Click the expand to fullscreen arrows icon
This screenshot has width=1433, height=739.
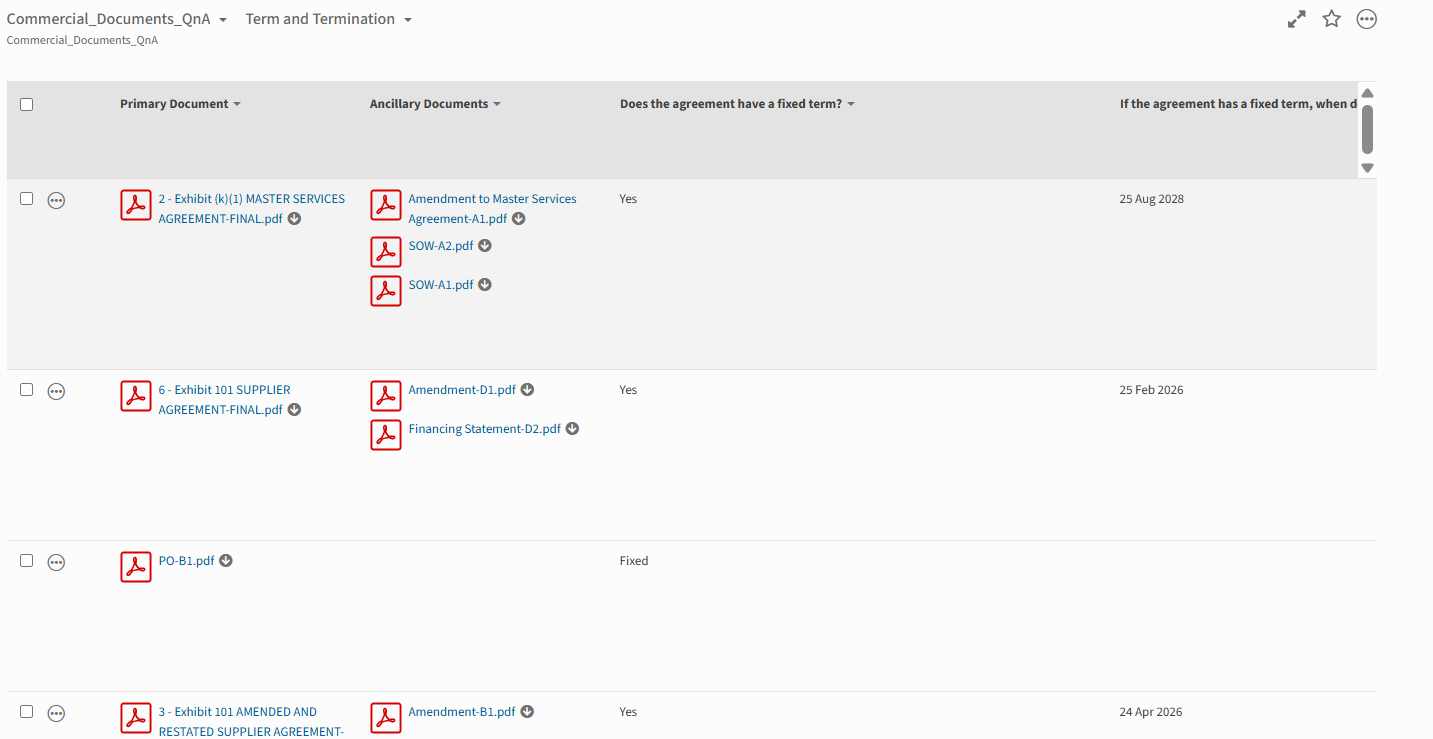[x=1297, y=19]
